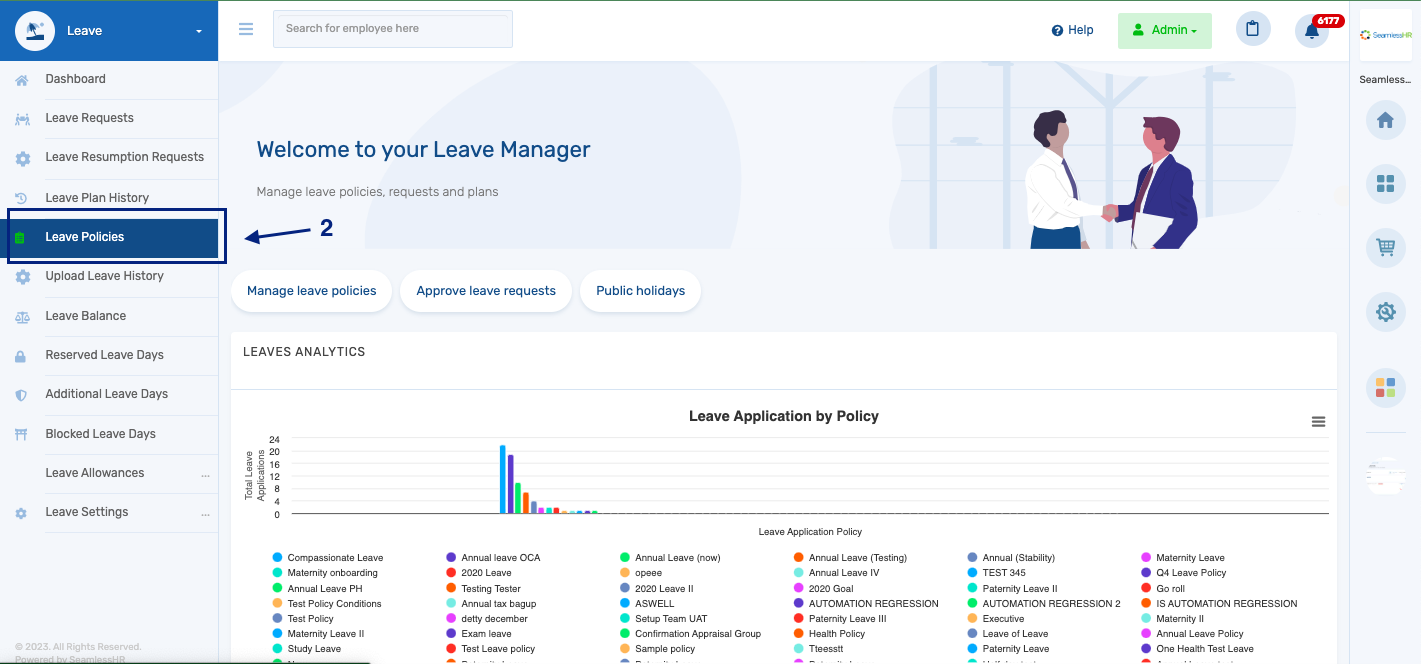Click the Reserved Leave Days lock icon
Screen dimensions: 1421x664
pyautogui.click(x=21, y=356)
